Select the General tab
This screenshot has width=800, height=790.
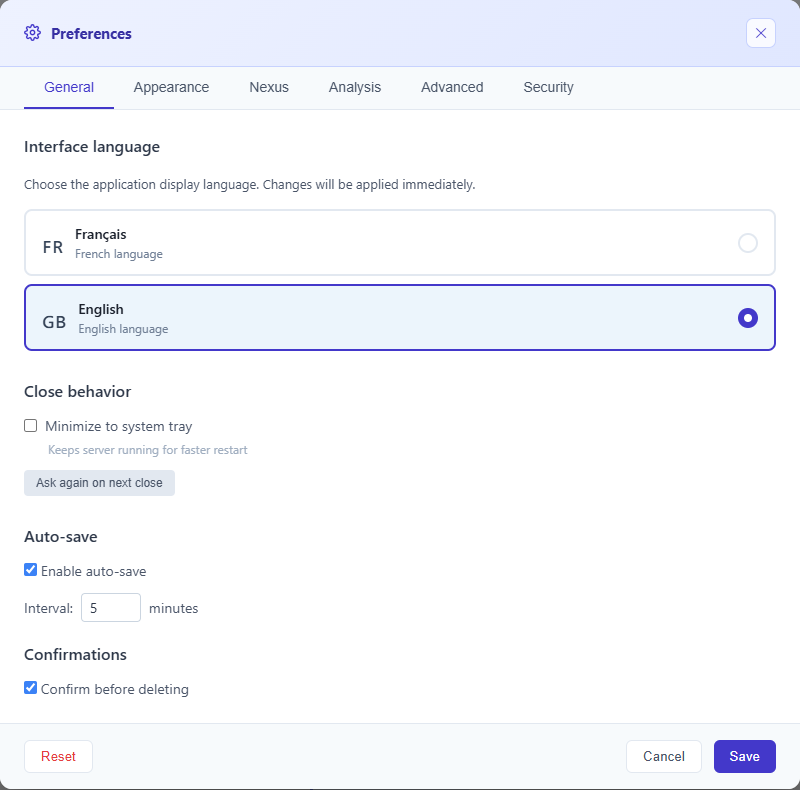(68, 87)
